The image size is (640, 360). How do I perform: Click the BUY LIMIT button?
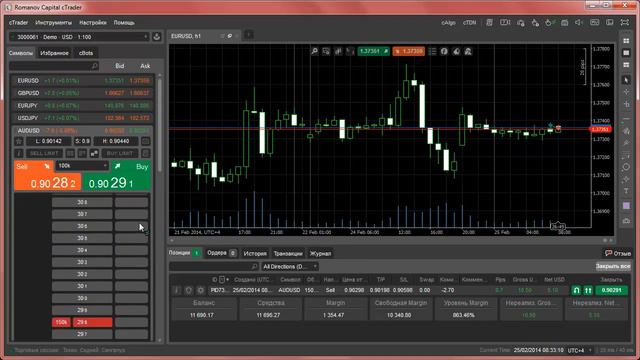pyautogui.click(x=120, y=153)
